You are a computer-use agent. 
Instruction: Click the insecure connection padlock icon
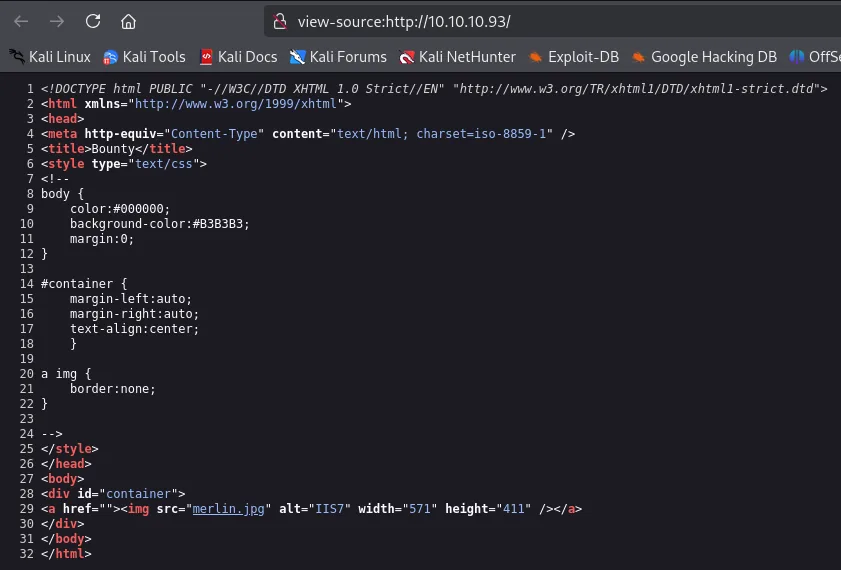279,21
